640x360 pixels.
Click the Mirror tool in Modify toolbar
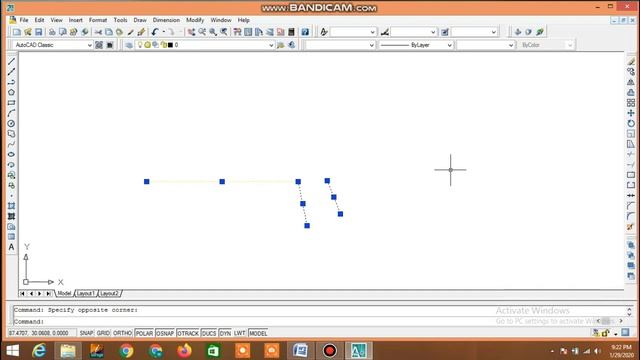point(631,82)
